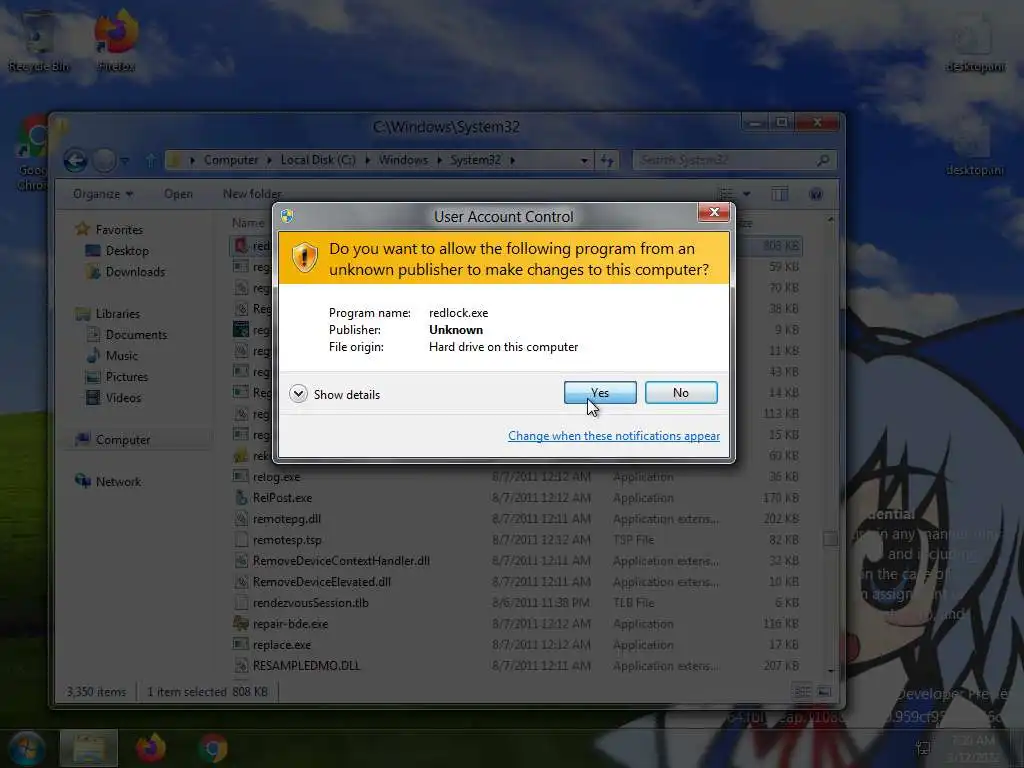Click the Windows Start button
The height and width of the screenshot is (768, 1024).
point(26,748)
